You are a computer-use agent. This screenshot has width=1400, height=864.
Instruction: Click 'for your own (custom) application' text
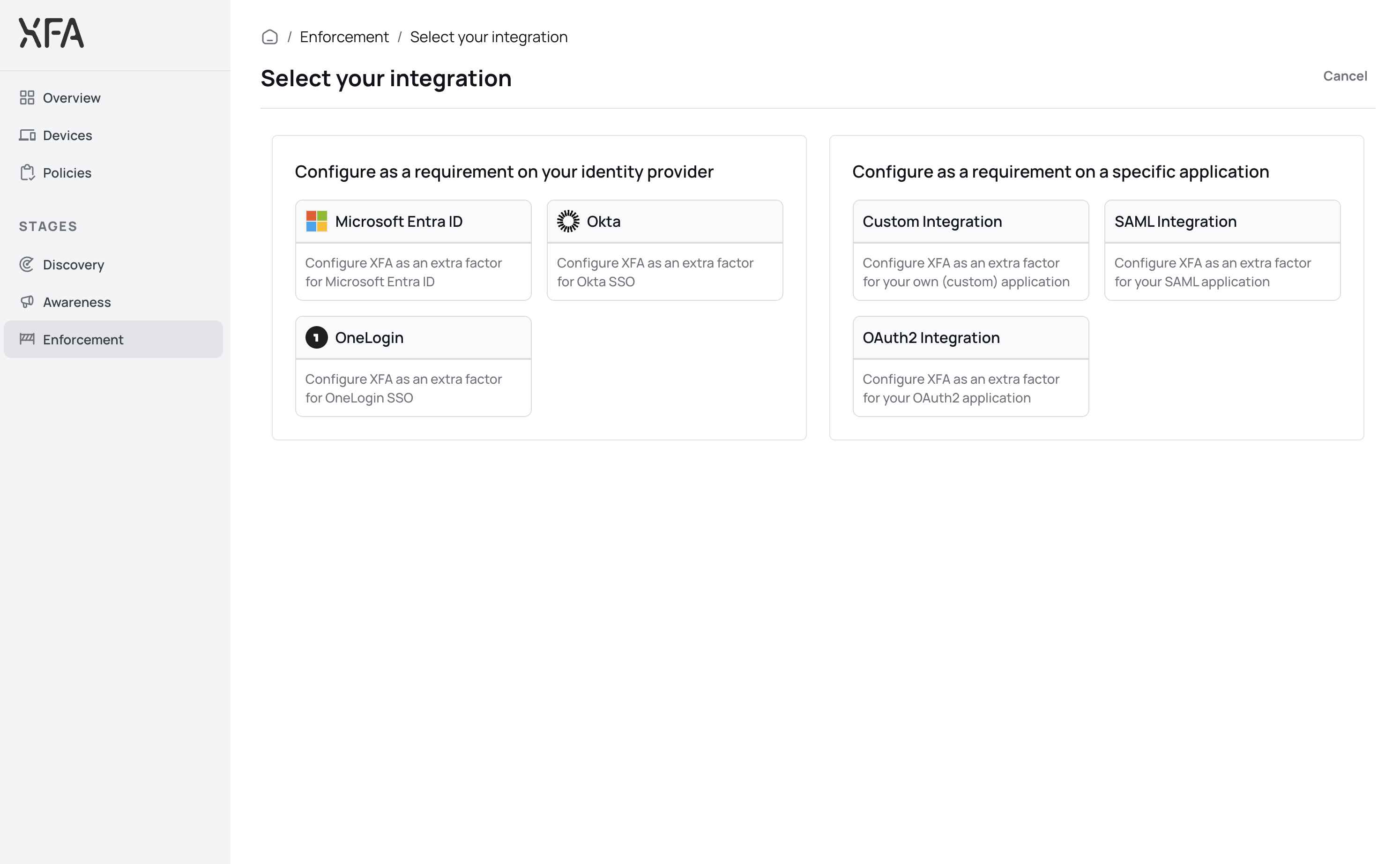point(966,282)
